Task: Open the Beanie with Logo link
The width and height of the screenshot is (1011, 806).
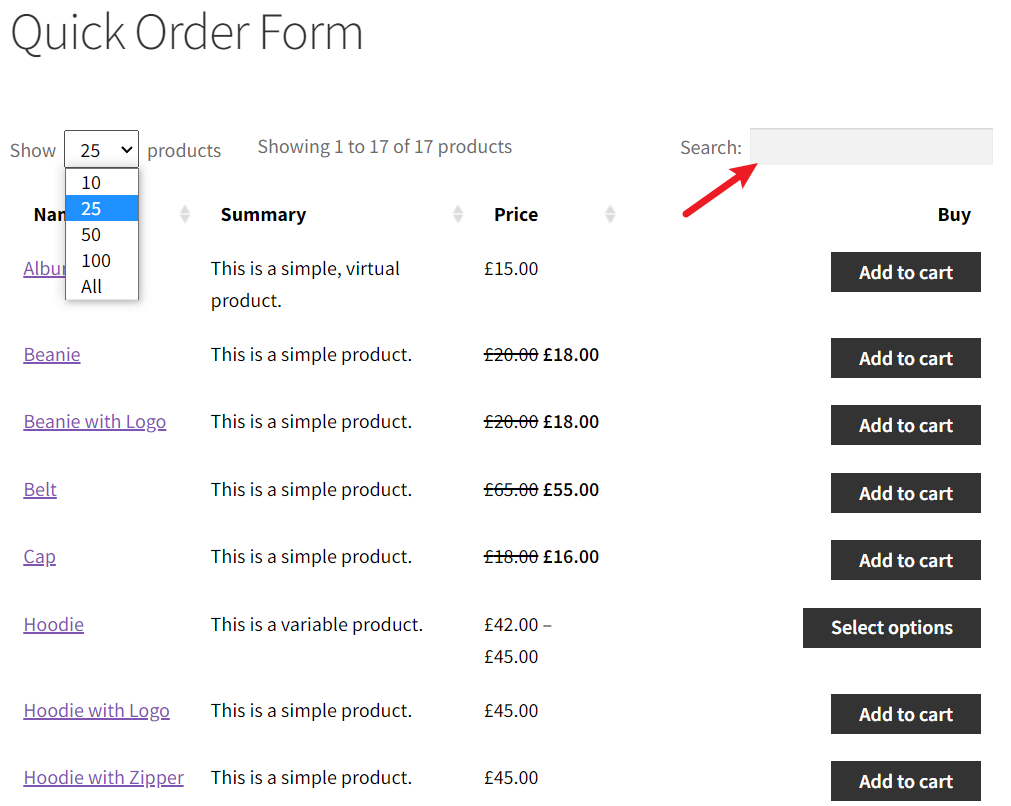Action: (95, 422)
